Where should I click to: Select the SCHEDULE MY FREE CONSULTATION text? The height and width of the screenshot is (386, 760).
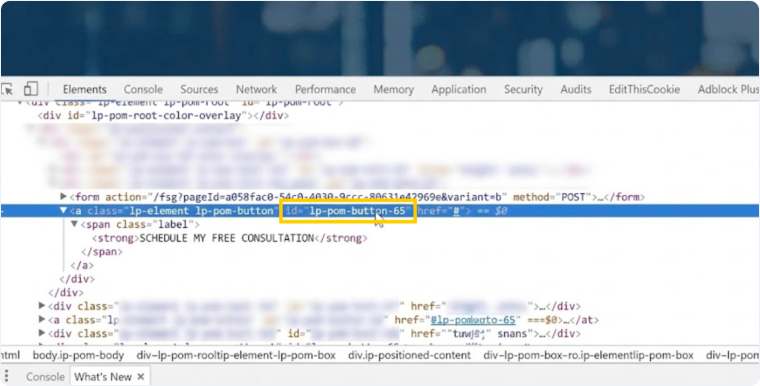227,238
